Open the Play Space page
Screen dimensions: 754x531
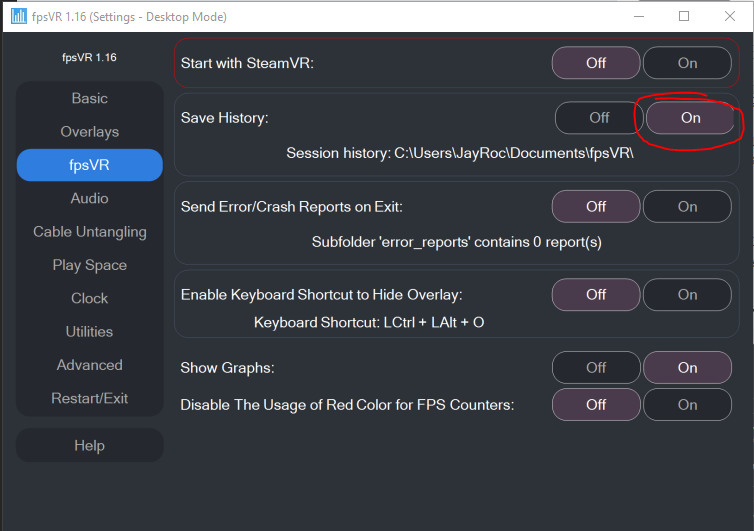click(89, 265)
